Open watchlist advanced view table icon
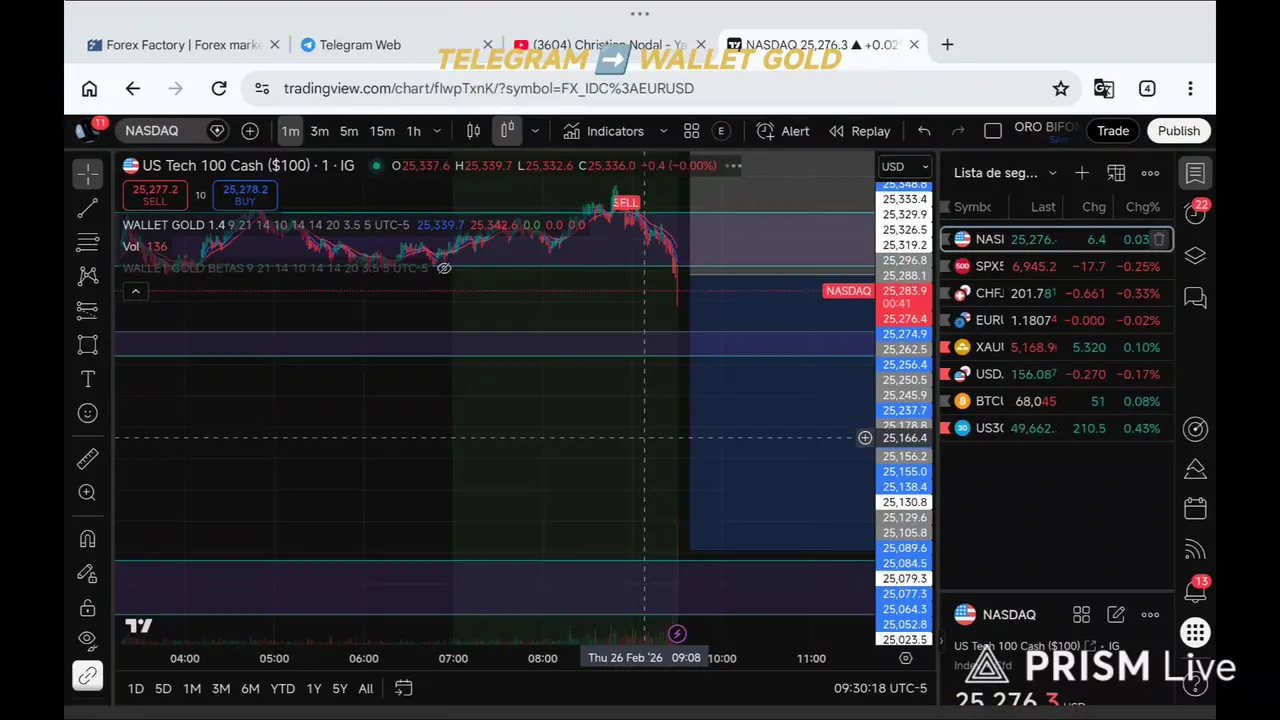Screen dimensions: 1280x720 coord(1116,173)
